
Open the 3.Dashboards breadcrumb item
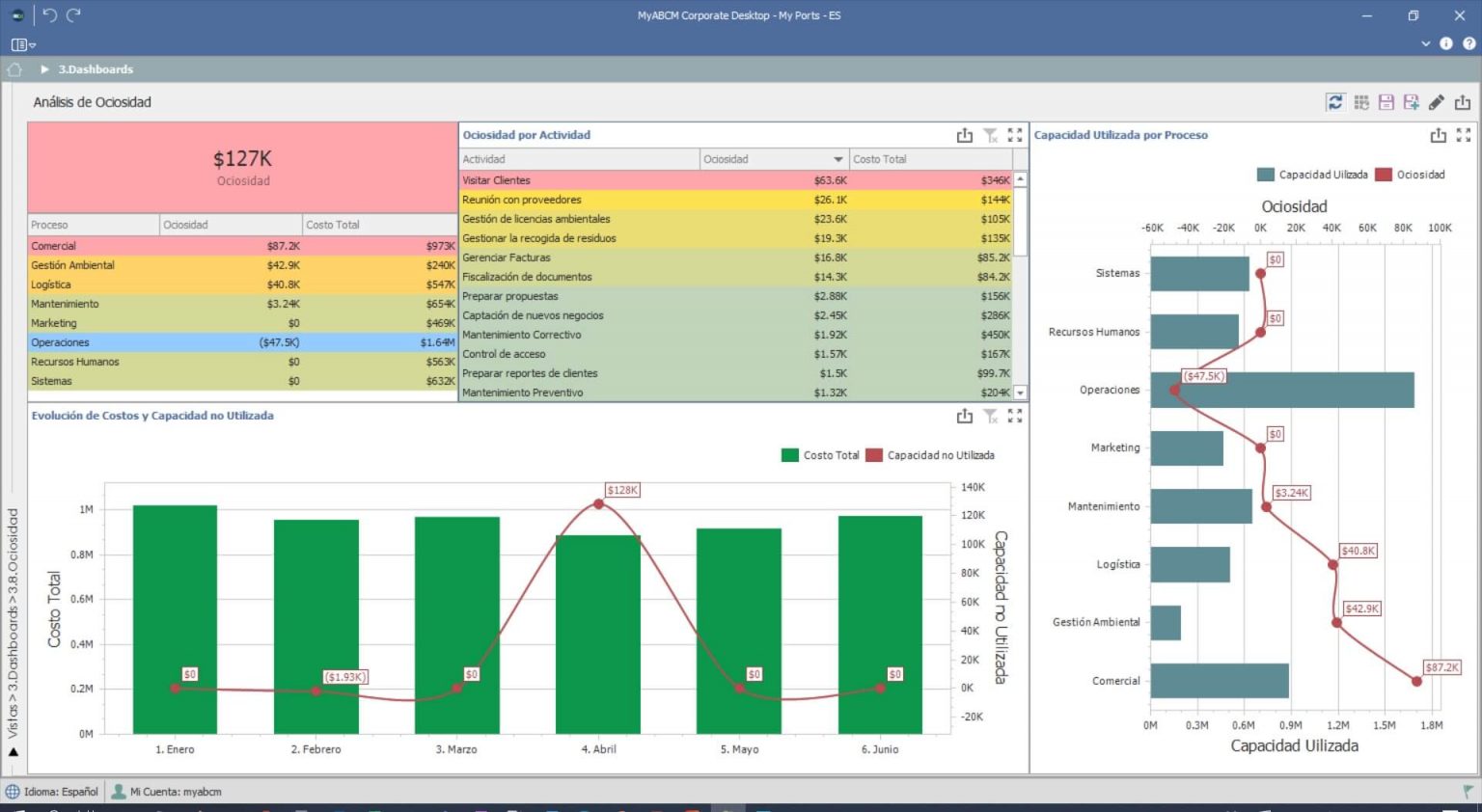tap(96, 69)
